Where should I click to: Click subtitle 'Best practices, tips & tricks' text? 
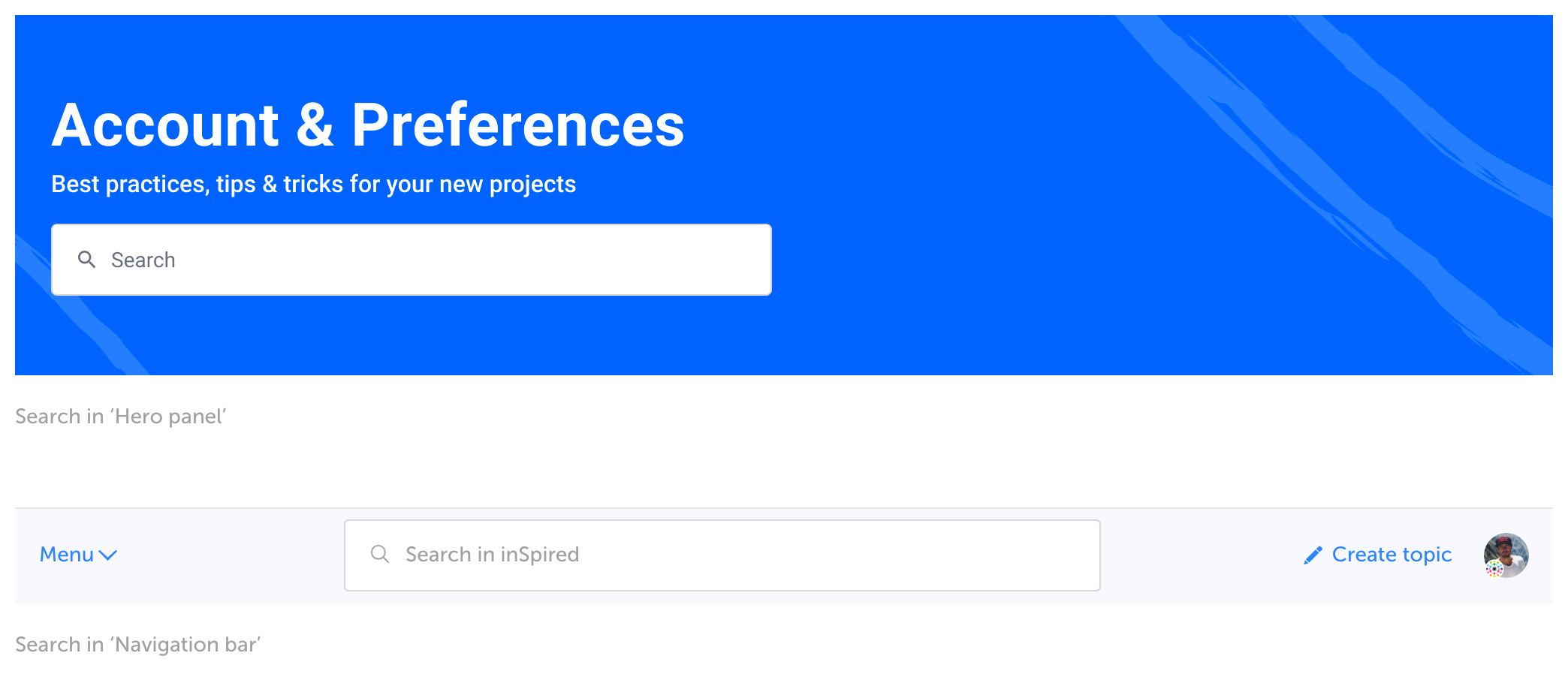(198, 184)
